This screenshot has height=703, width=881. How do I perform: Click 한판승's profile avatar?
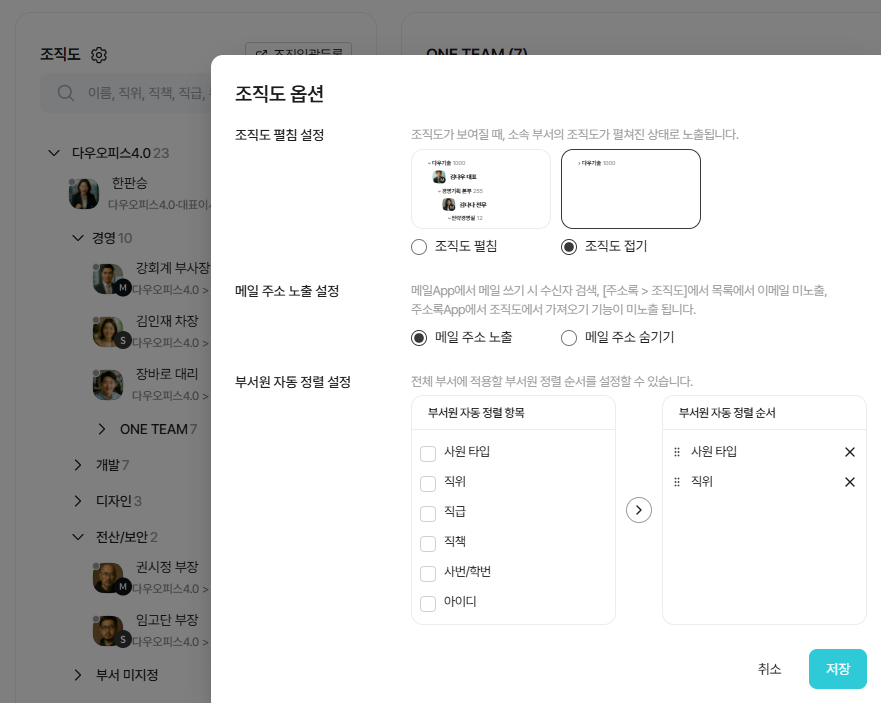84,193
